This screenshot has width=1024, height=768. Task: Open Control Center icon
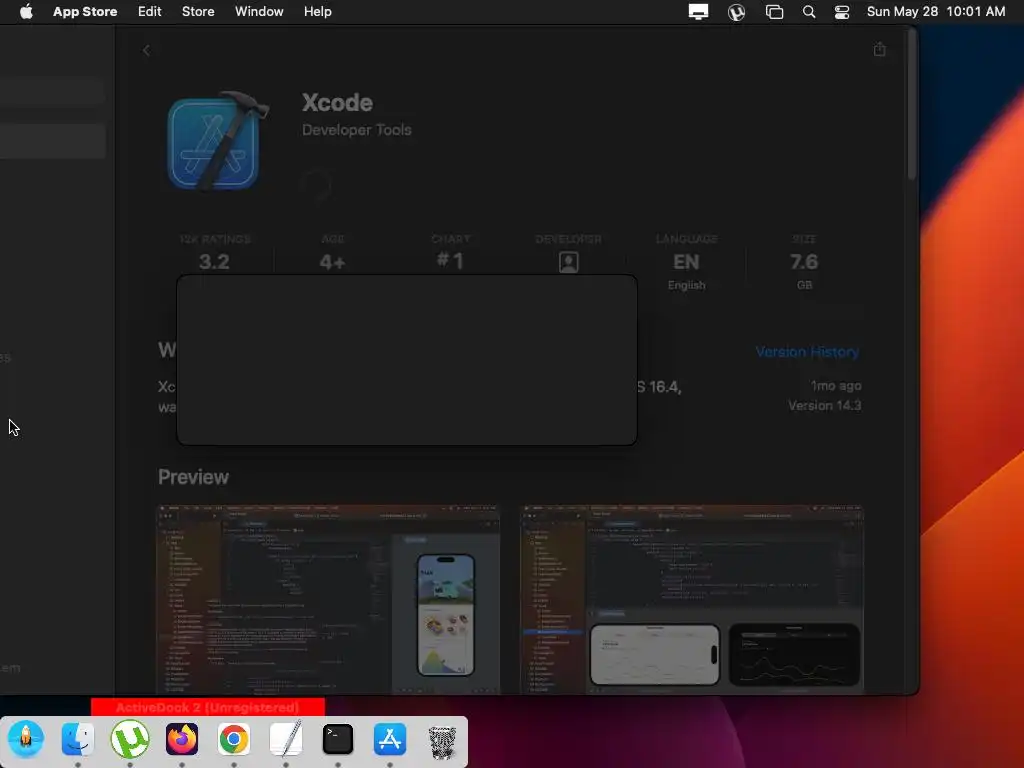pyautogui.click(x=842, y=12)
